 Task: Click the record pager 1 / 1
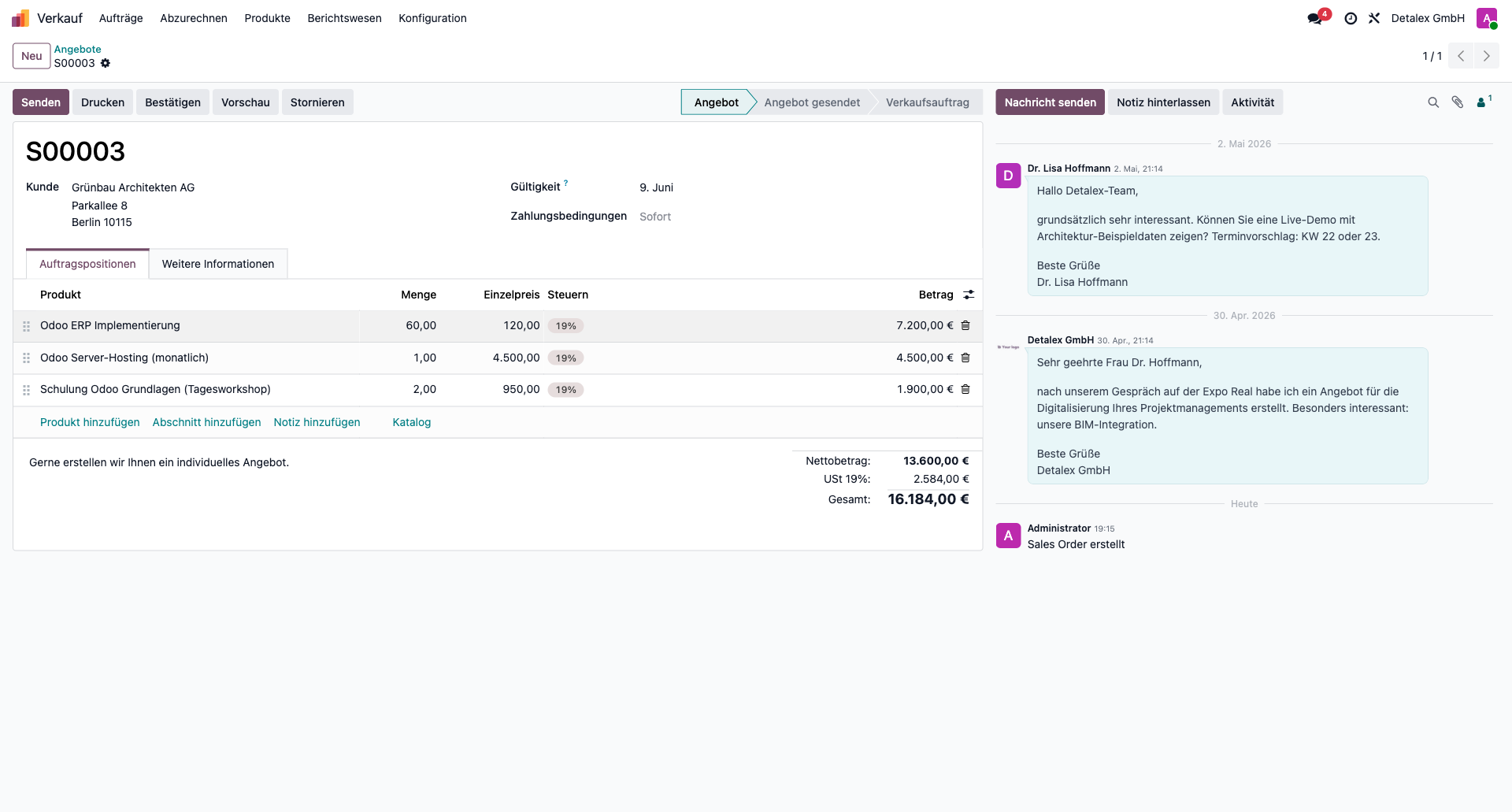tap(1432, 56)
